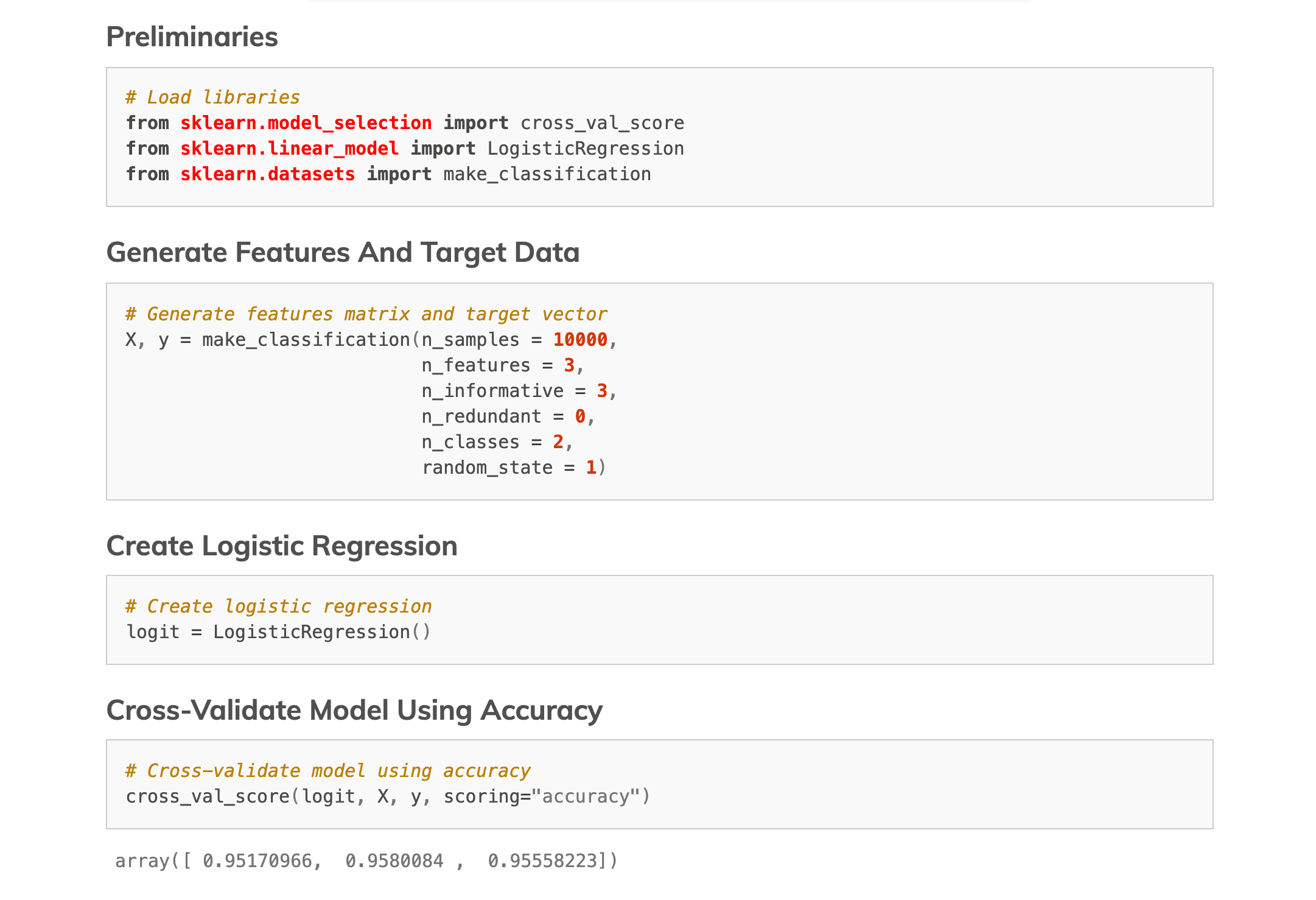Click the Generate Features And Target Data heading
1316x900 pixels.
(343, 252)
